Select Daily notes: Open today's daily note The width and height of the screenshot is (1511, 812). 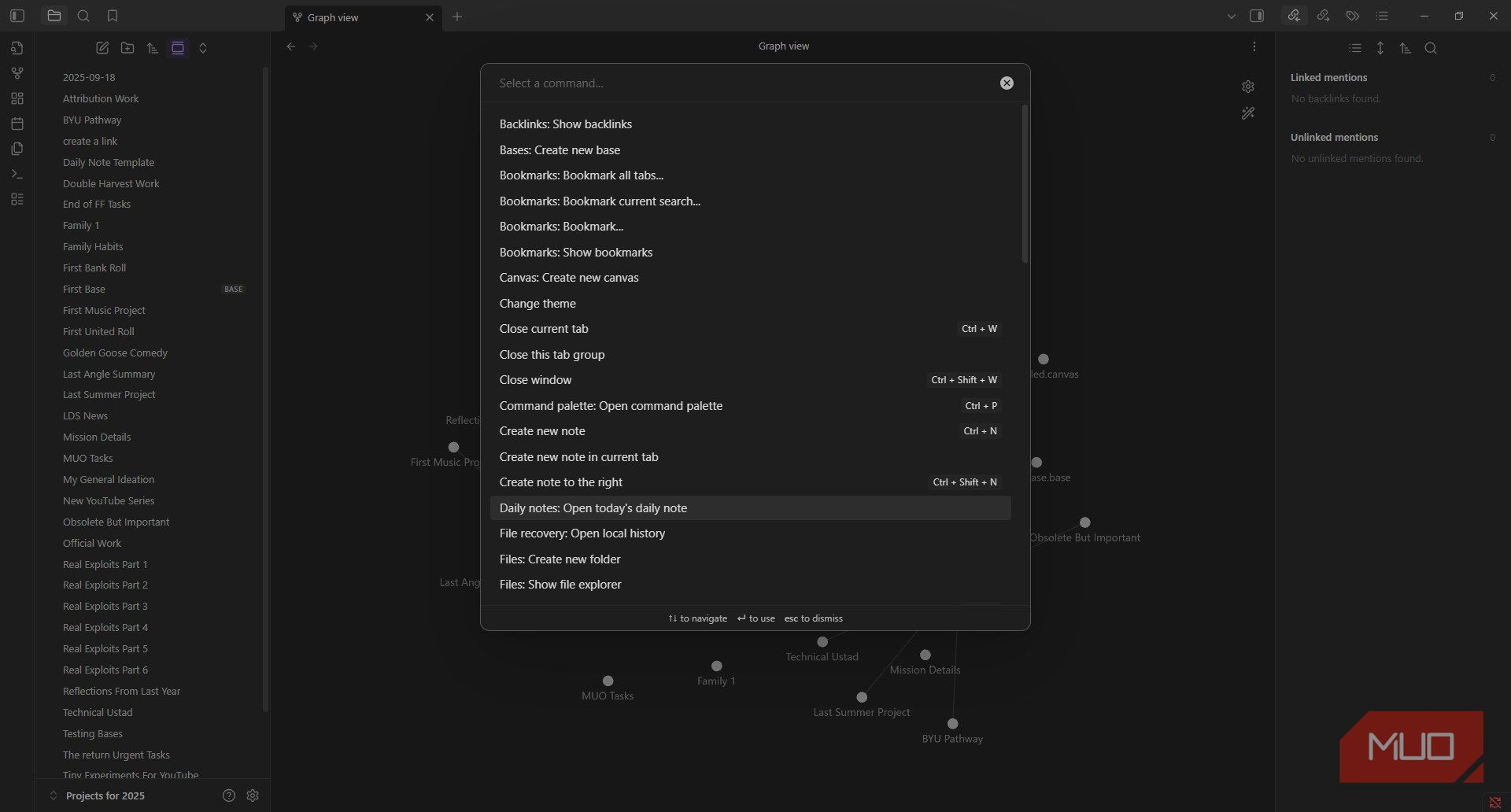point(750,507)
